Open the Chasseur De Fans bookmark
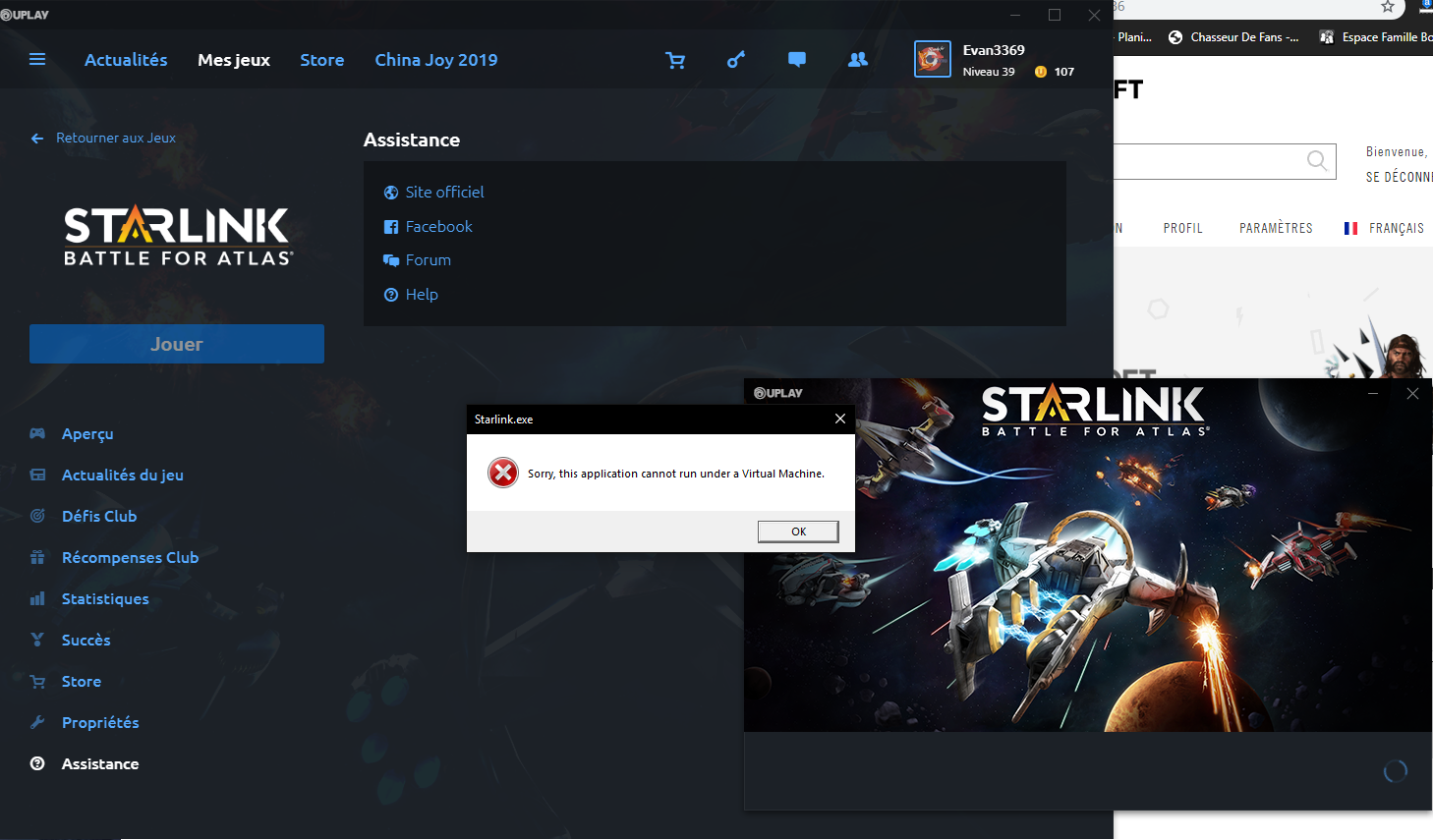 [x=1233, y=37]
